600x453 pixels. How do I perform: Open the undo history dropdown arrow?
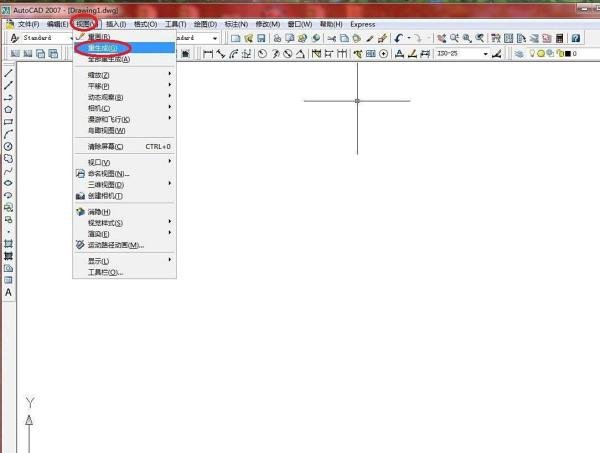pos(409,38)
